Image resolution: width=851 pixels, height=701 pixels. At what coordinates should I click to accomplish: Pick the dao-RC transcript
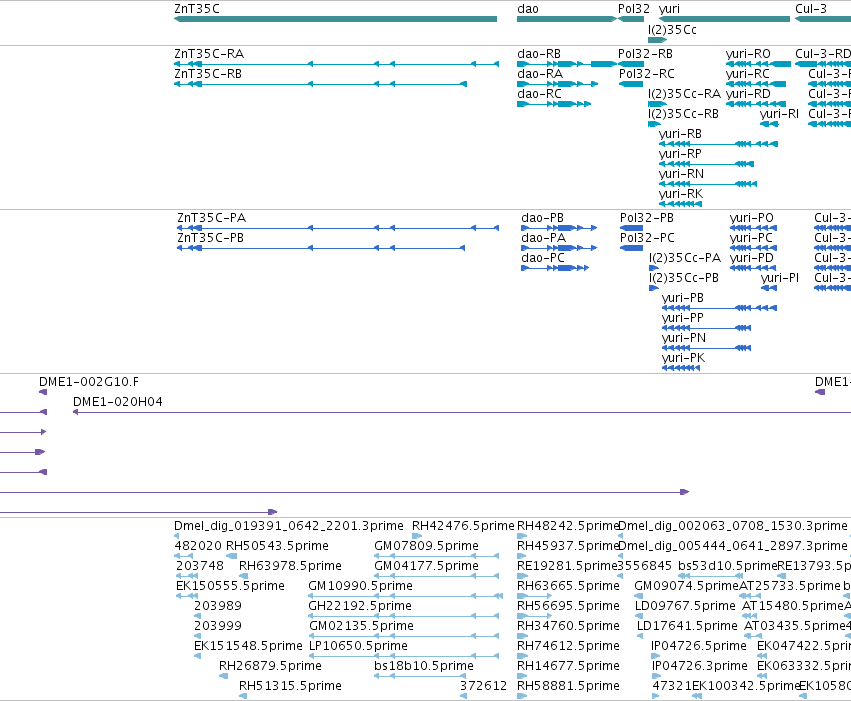554,104
